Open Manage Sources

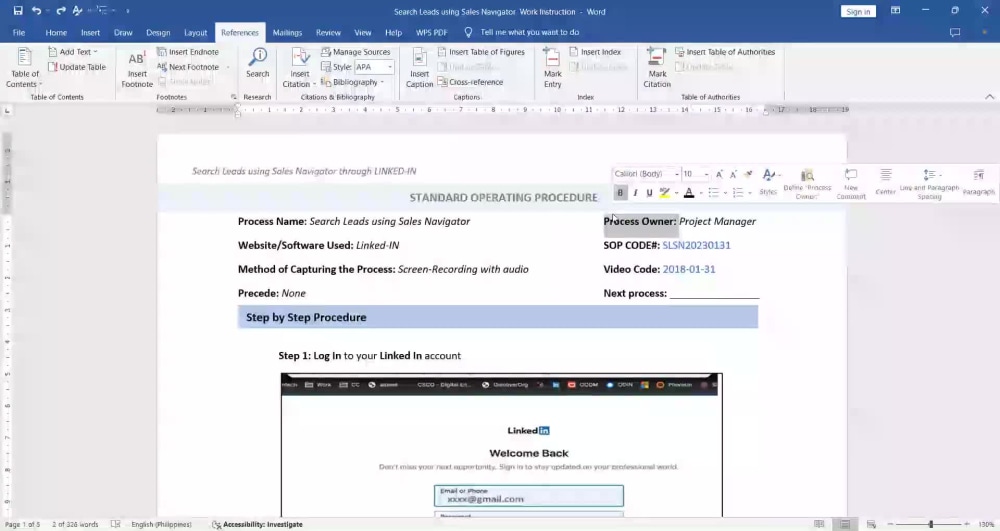pyautogui.click(x=355, y=52)
